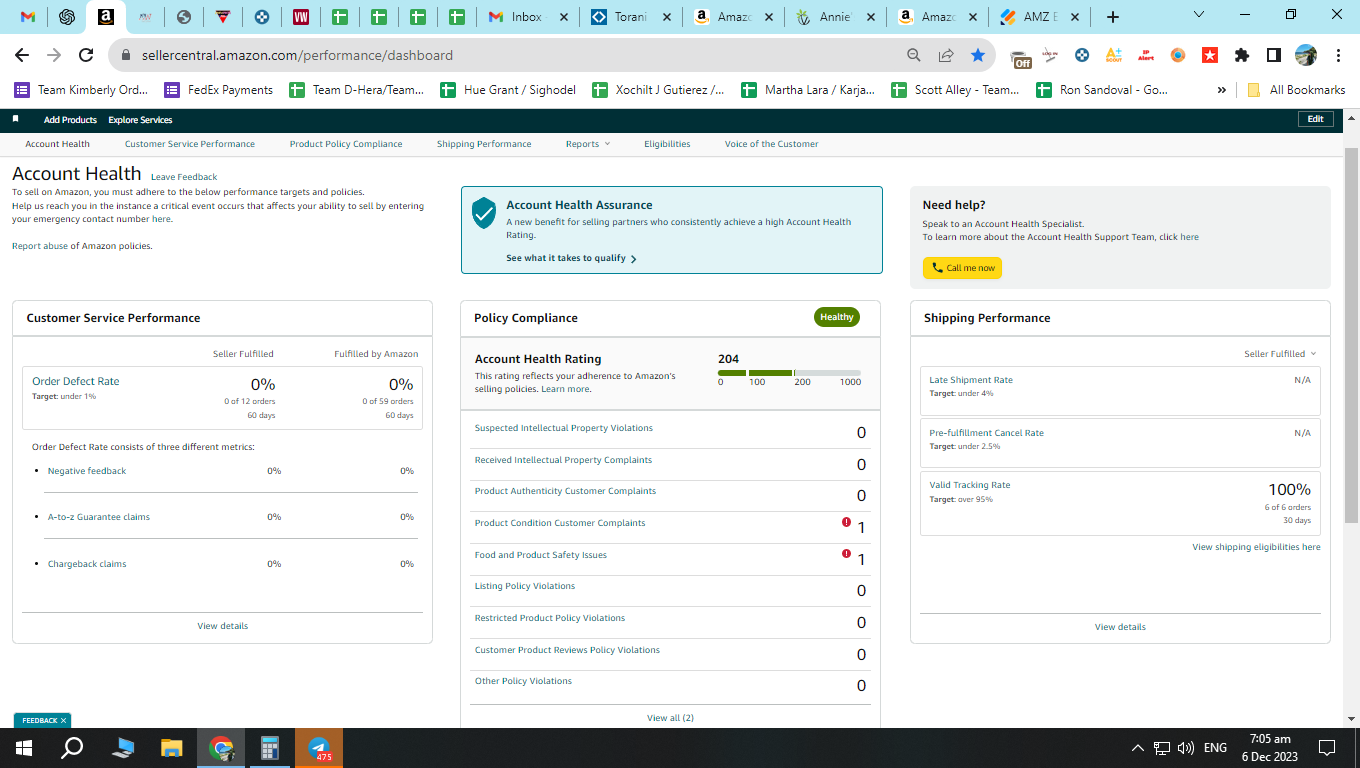Open the FedEx Payments bookmark

[x=218, y=90]
